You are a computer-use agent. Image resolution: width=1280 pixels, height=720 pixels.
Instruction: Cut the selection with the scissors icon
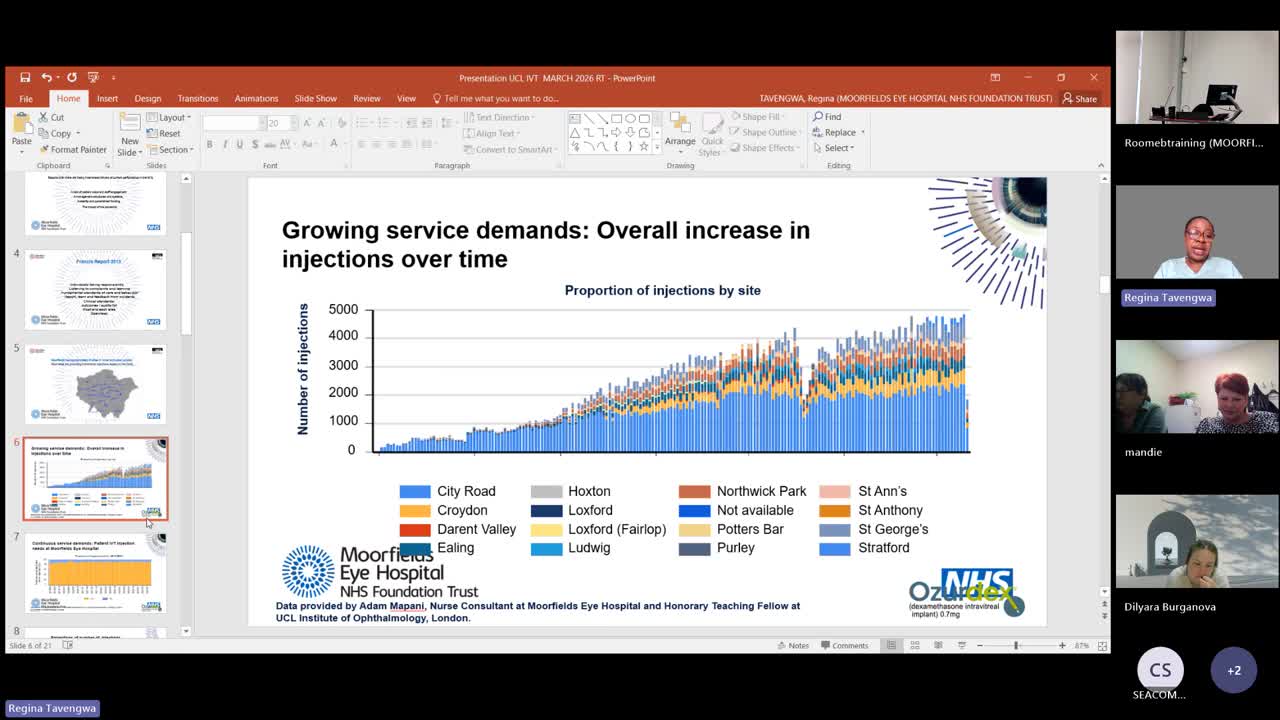(x=51, y=117)
